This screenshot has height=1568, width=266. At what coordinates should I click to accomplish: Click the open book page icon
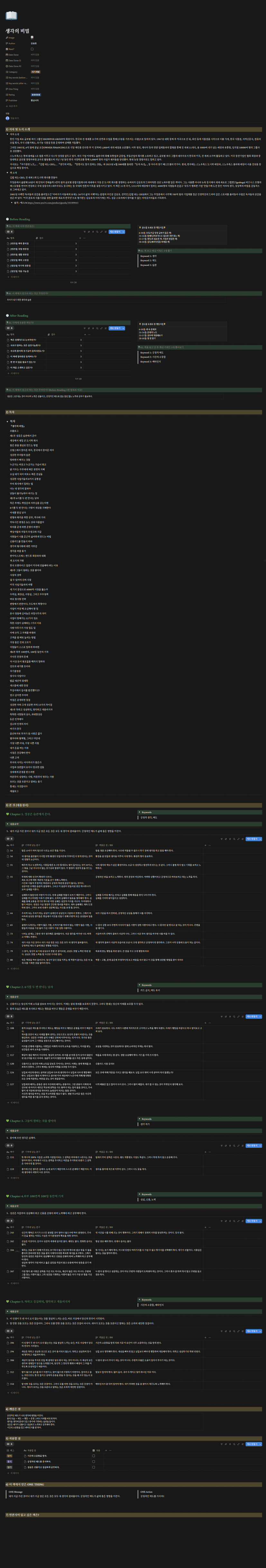click(x=11, y=16)
